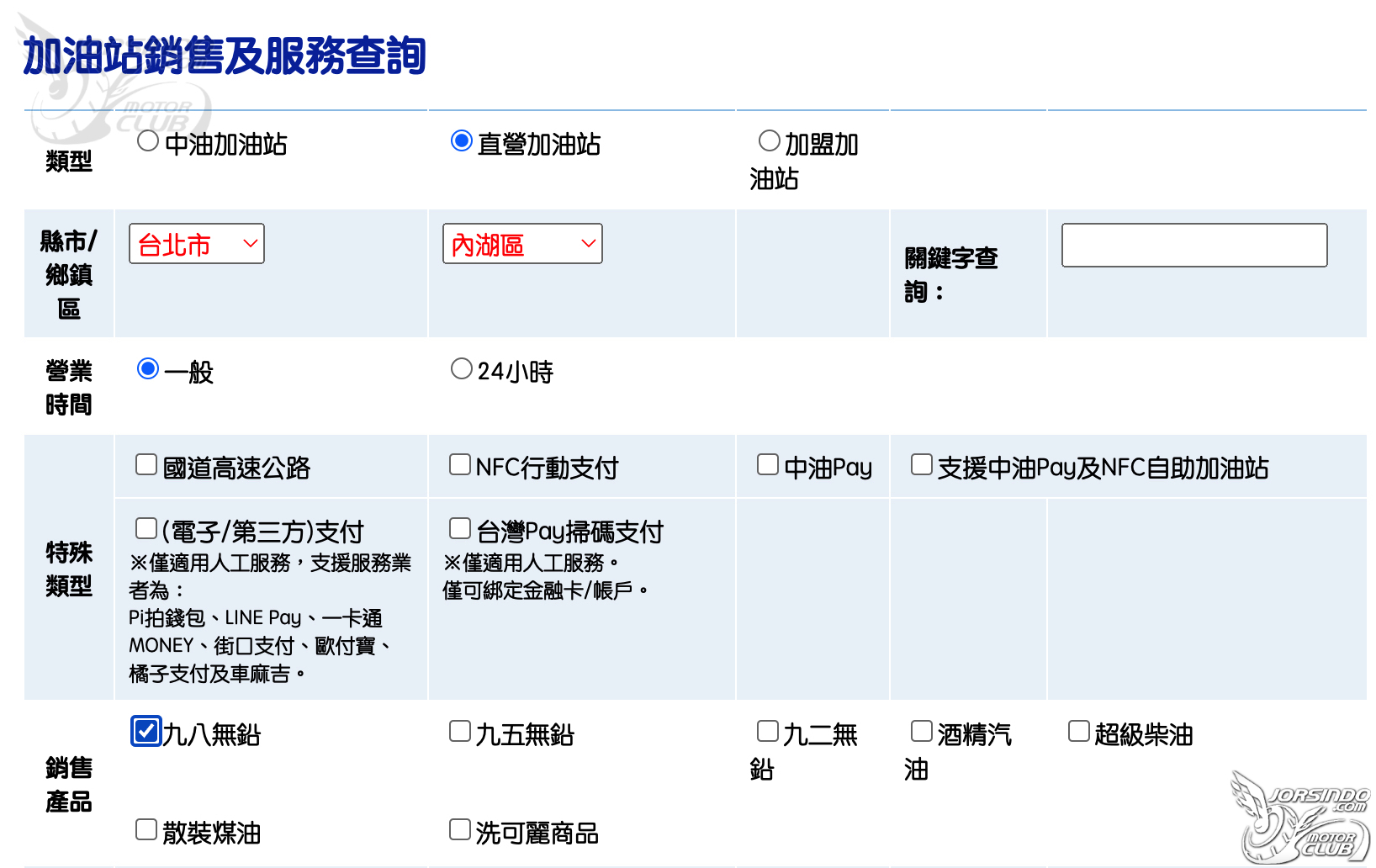Click the Pi拍錢包、LINE Pay note line
This screenshot has height=868, width=1376.
pyautogui.click(x=257, y=618)
